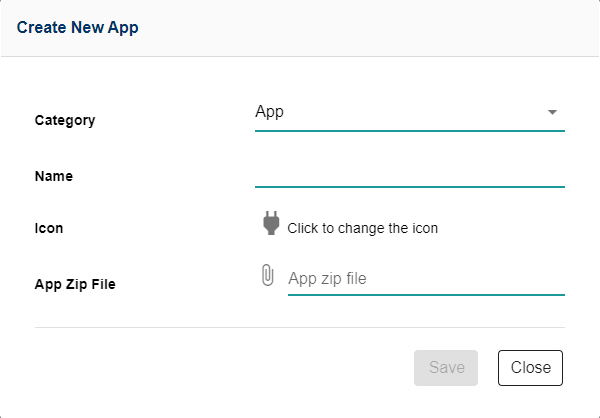Image resolution: width=600 pixels, height=418 pixels.
Task: Open the Category combo box showing App
Action: pyautogui.click(x=400, y=112)
